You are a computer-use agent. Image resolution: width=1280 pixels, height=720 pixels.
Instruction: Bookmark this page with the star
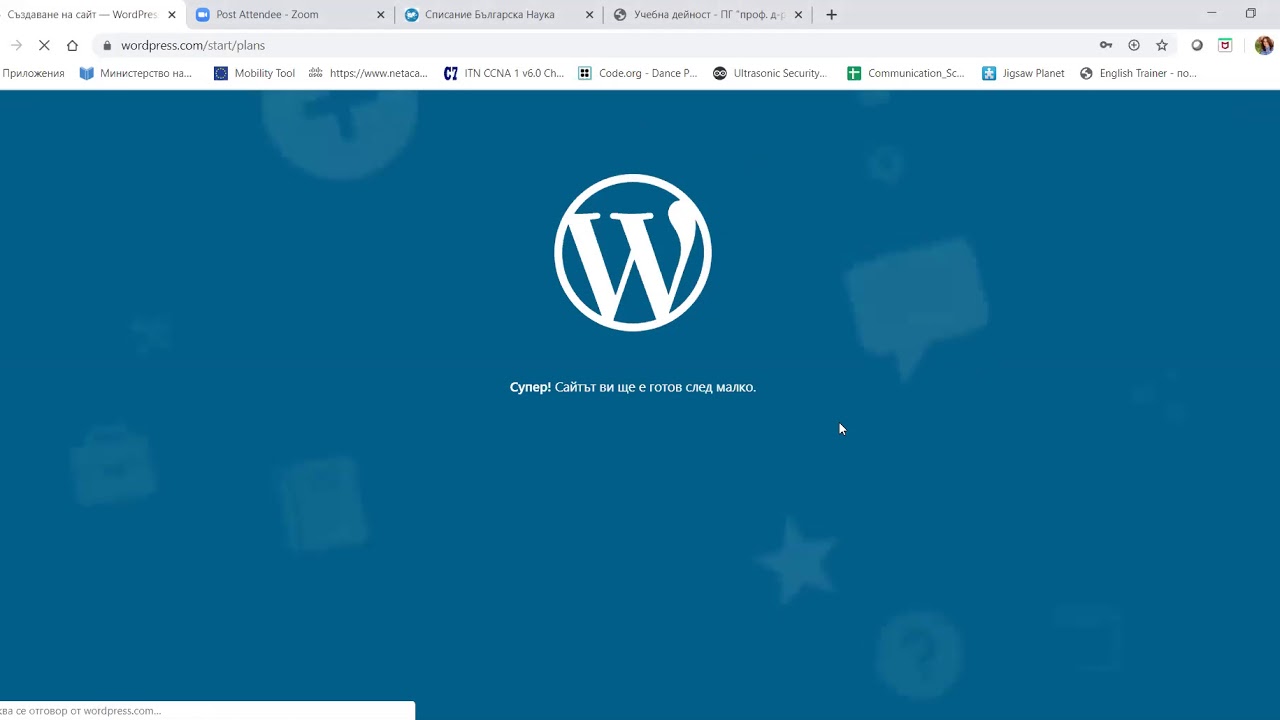1162,45
